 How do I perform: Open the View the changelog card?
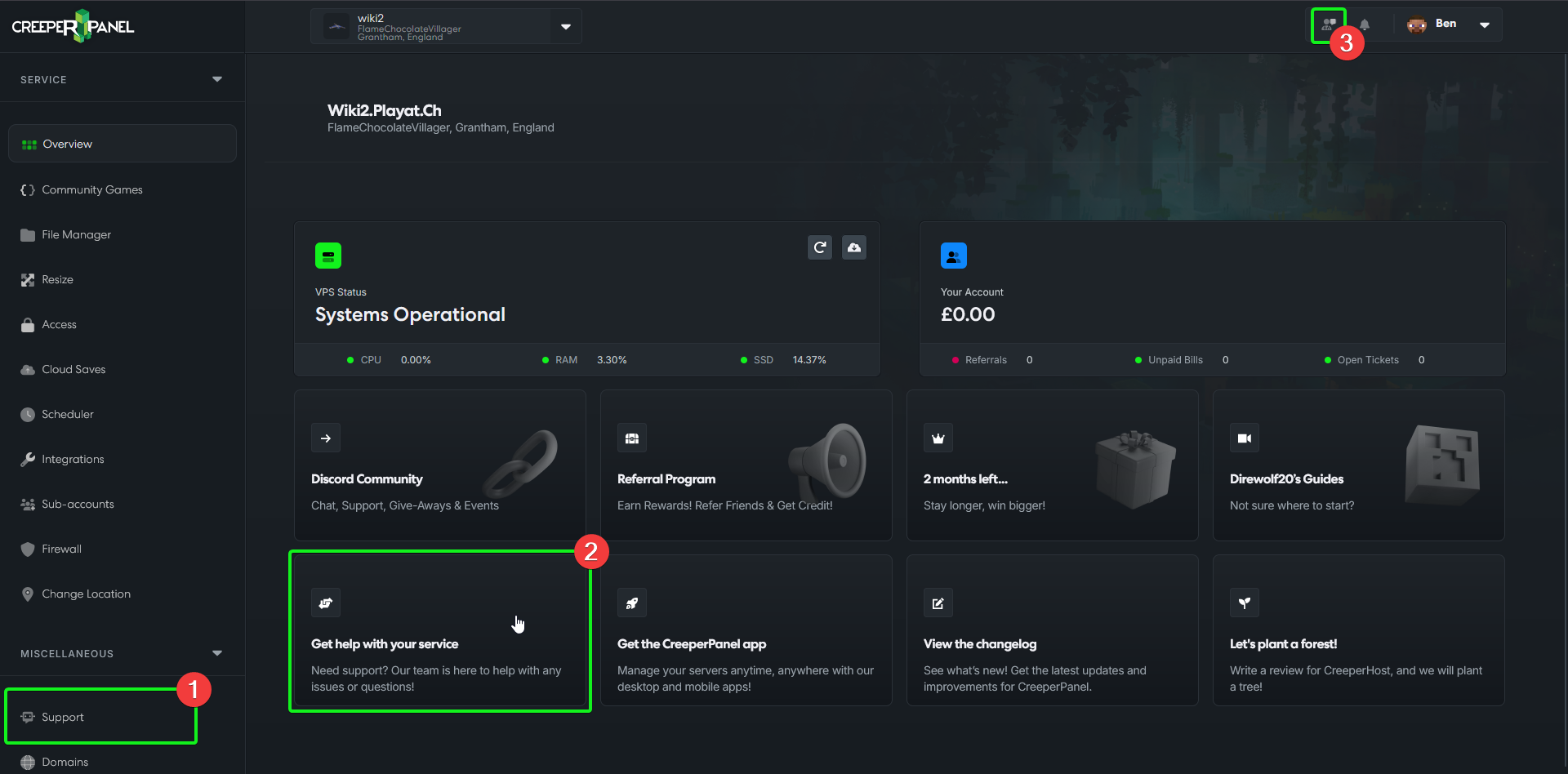(1052, 645)
